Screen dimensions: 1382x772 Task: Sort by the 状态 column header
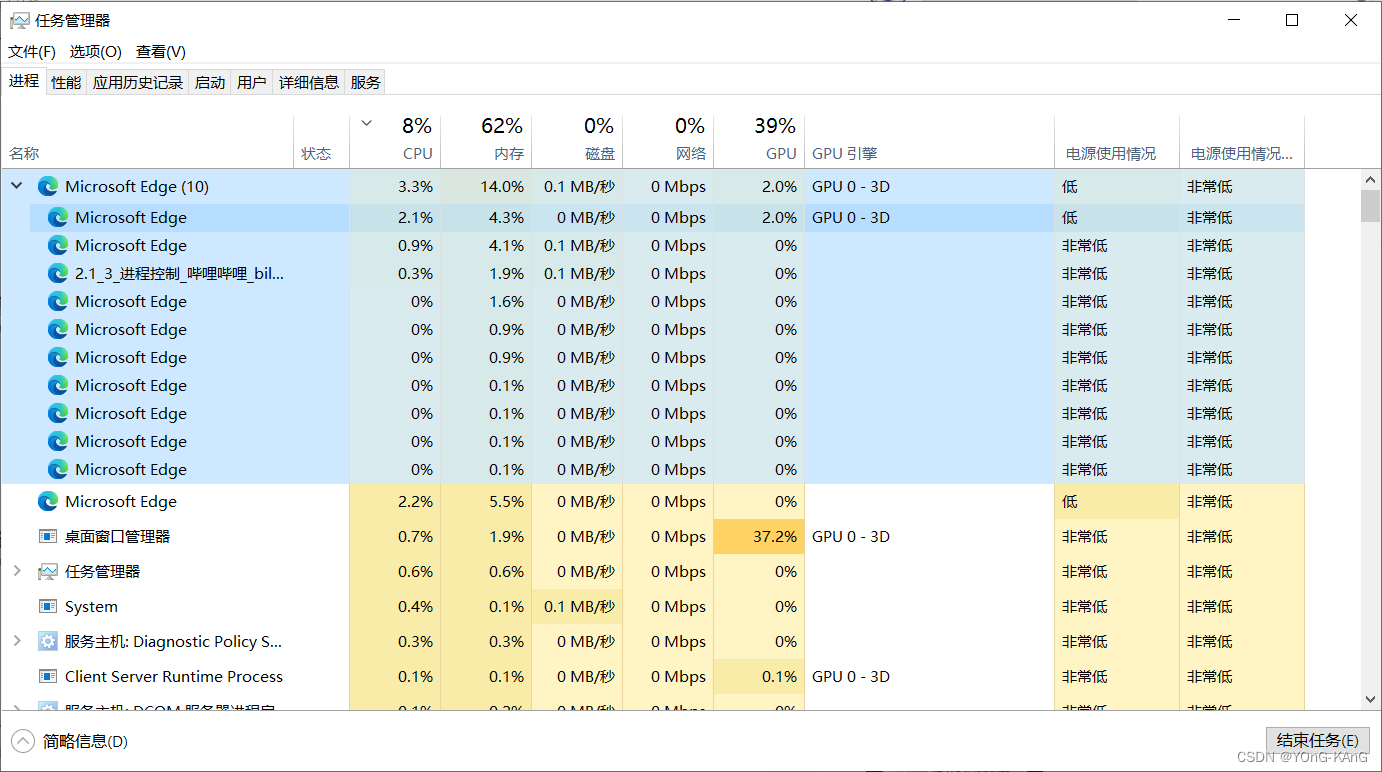(x=321, y=141)
